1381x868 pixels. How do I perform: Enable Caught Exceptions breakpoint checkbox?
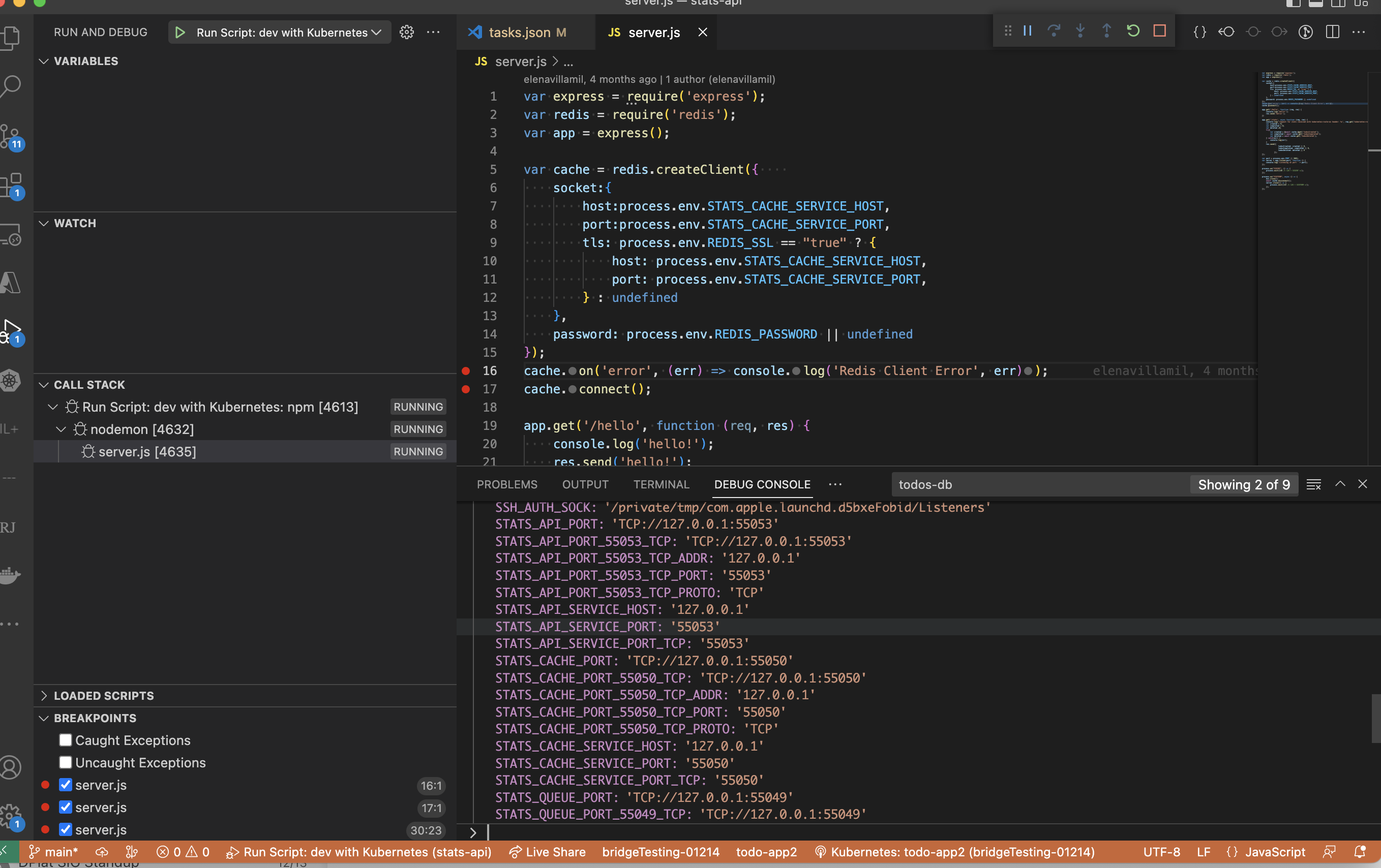(x=66, y=740)
